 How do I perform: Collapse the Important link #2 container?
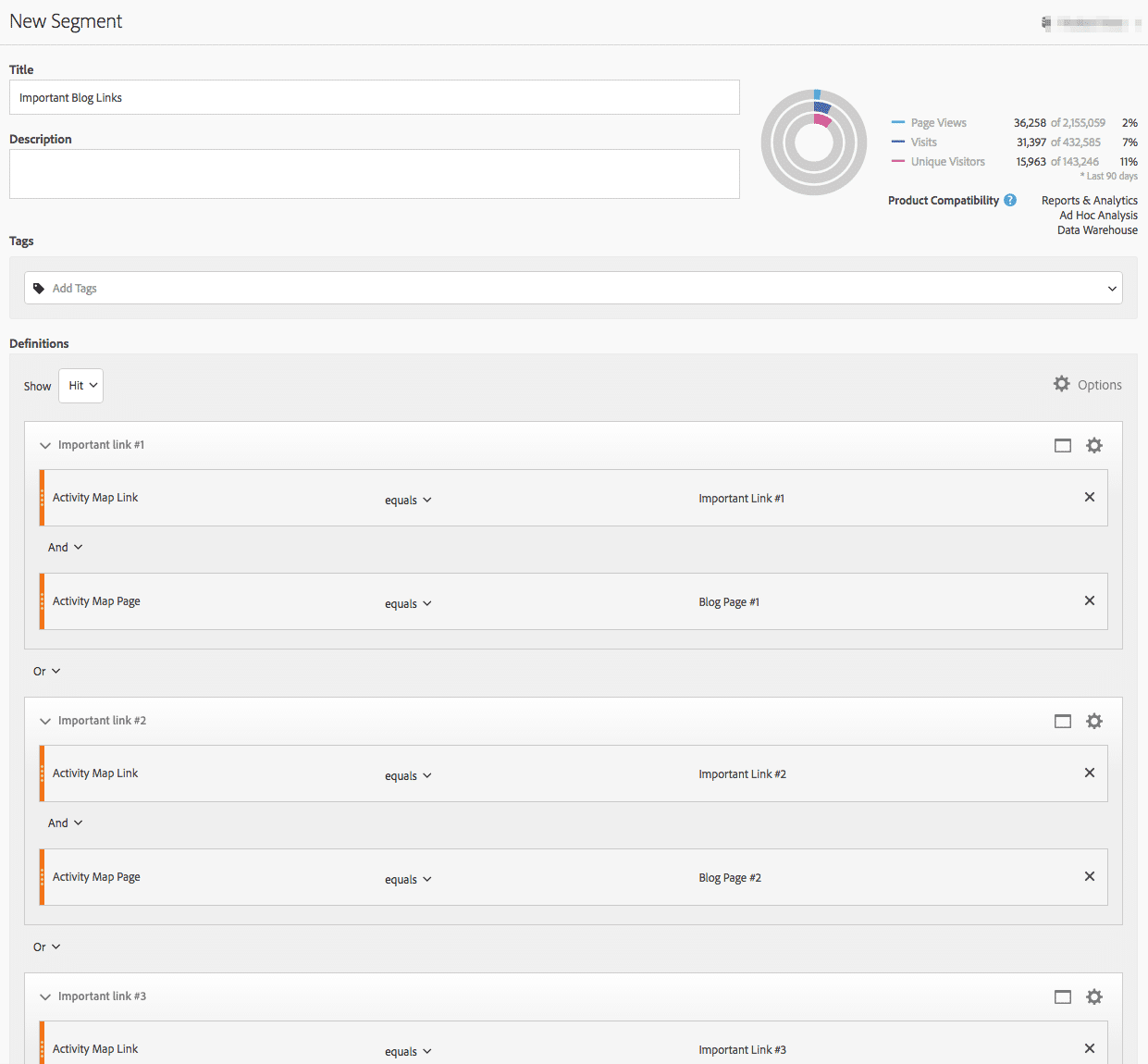pos(45,722)
